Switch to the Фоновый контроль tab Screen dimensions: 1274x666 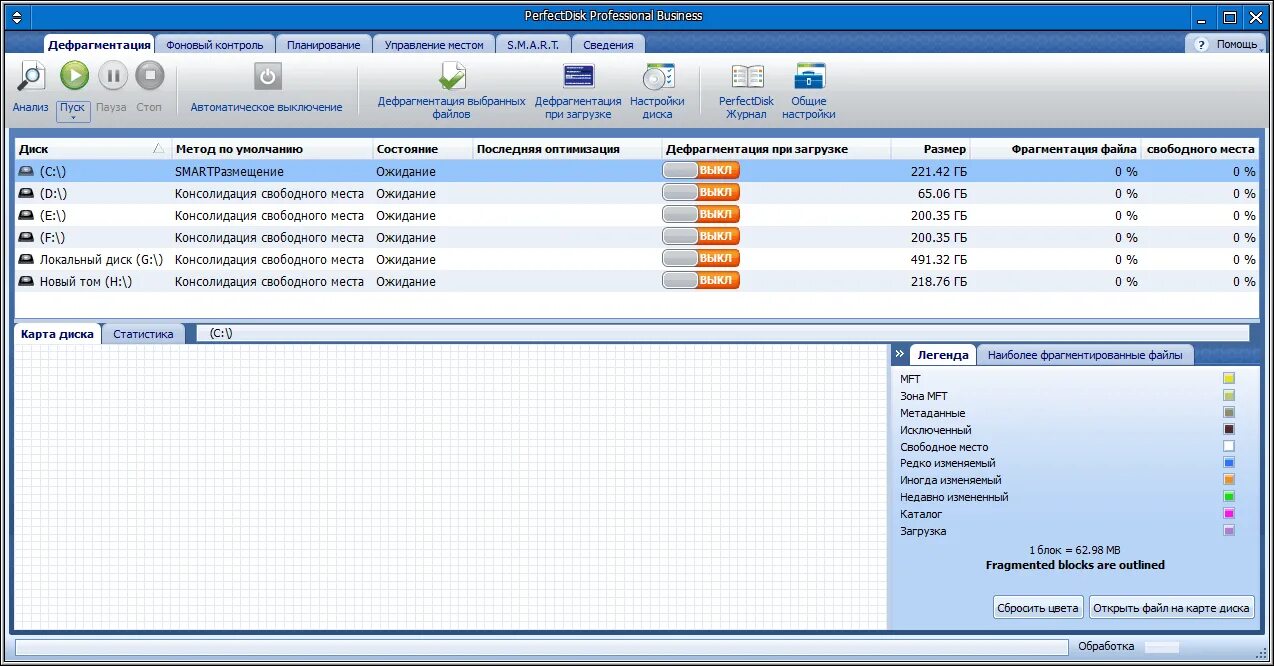point(215,44)
